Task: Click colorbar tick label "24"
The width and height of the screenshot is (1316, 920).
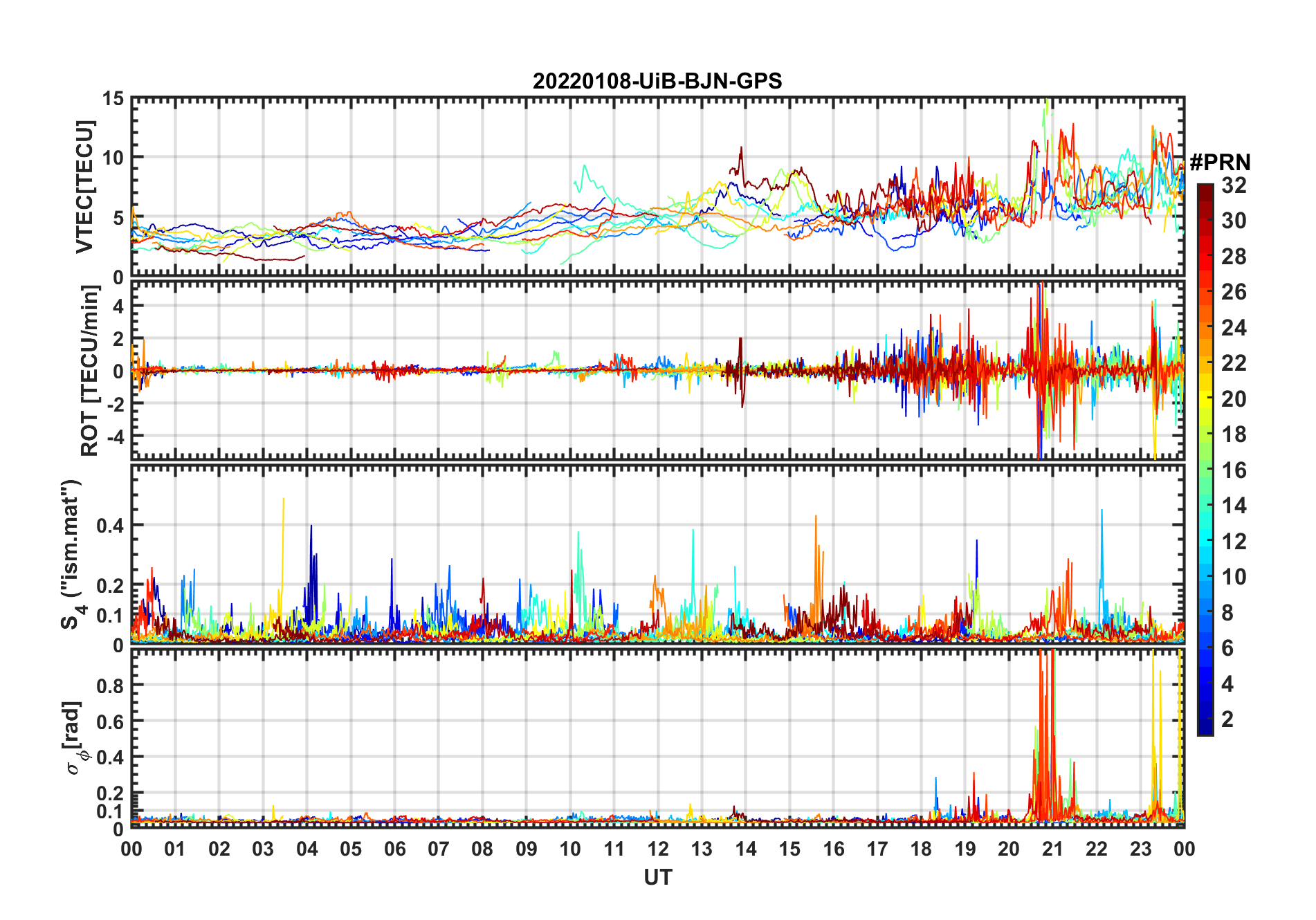Action: point(1234,328)
